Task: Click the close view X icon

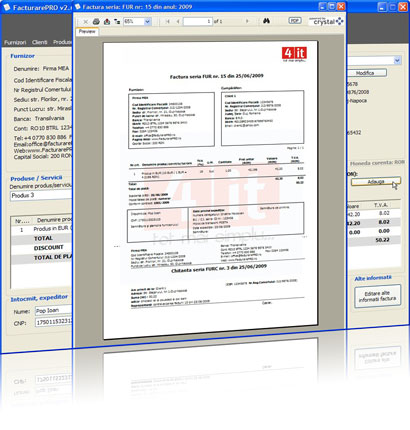Action: [x=86, y=22]
